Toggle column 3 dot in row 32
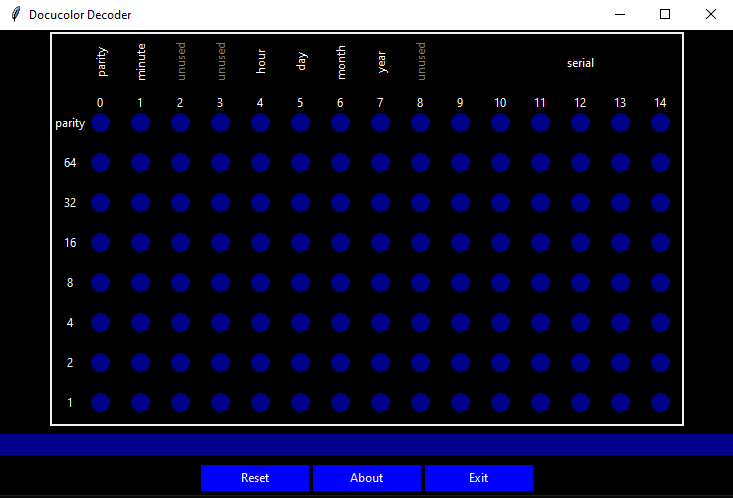The width and height of the screenshot is (733, 498). click(220, 202)
